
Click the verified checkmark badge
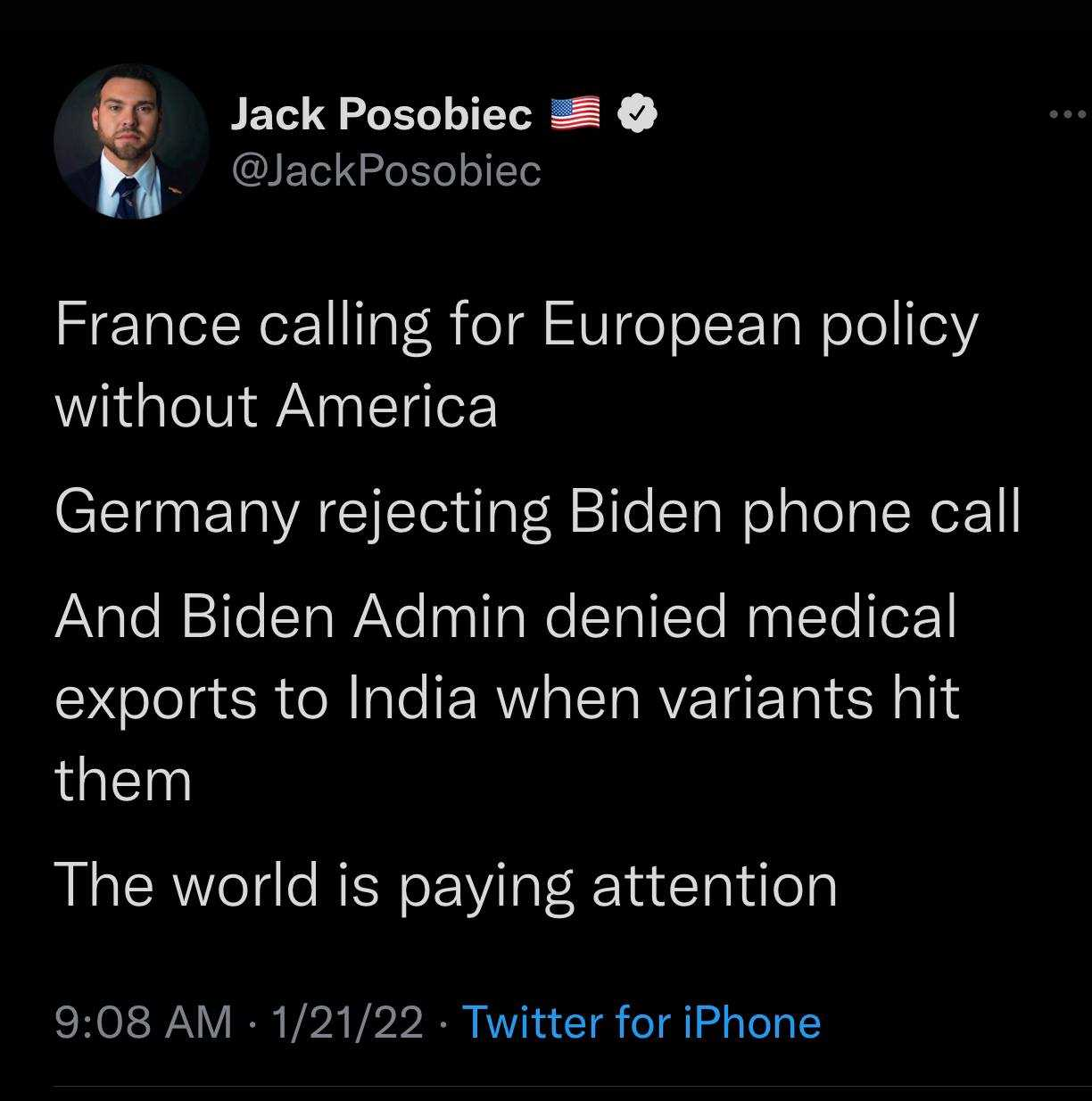point(637,114)
